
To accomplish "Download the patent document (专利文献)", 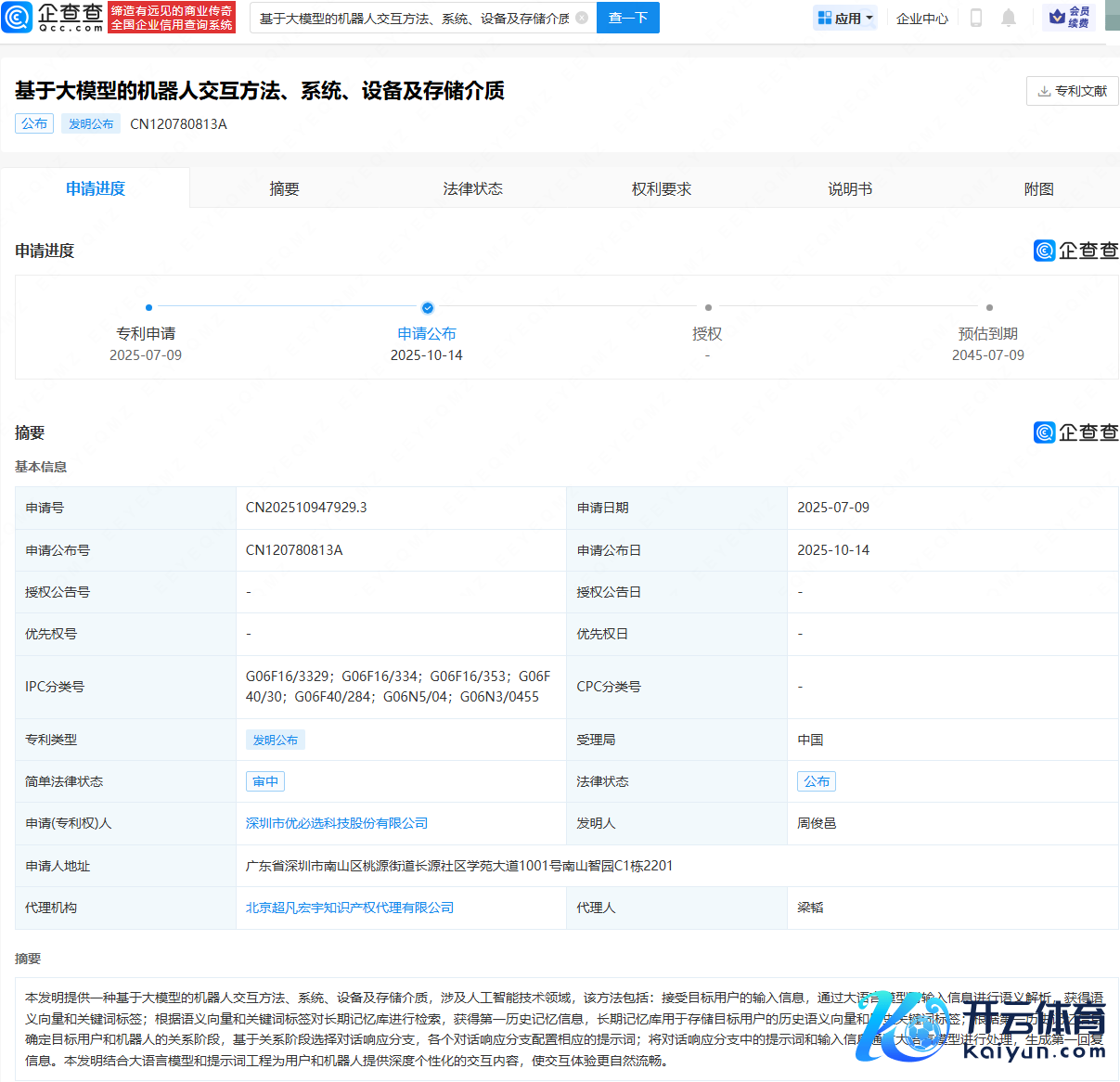I will (1072, 91).
